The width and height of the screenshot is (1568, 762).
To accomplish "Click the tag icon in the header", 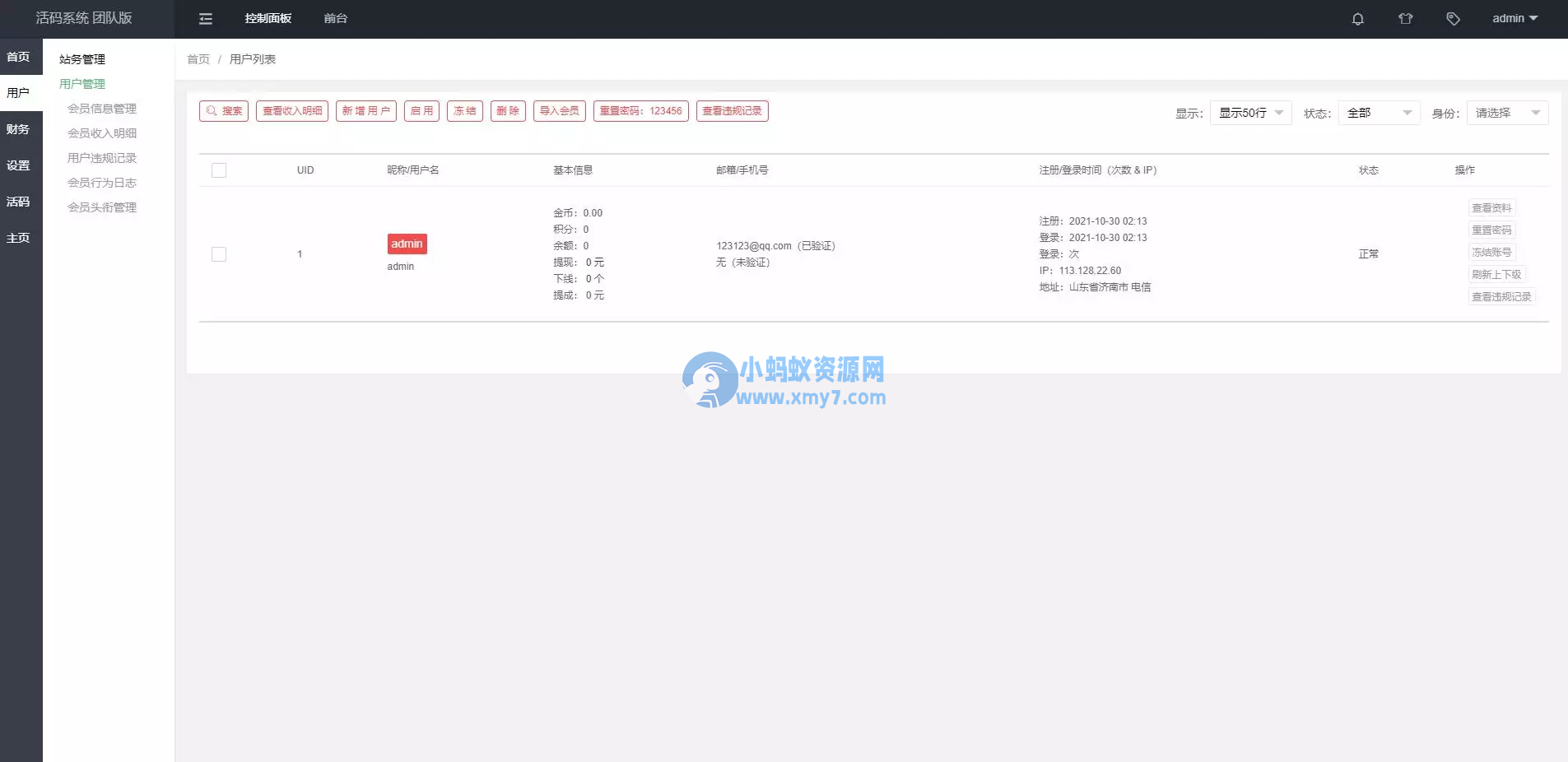I will (x=1453, y=18).
